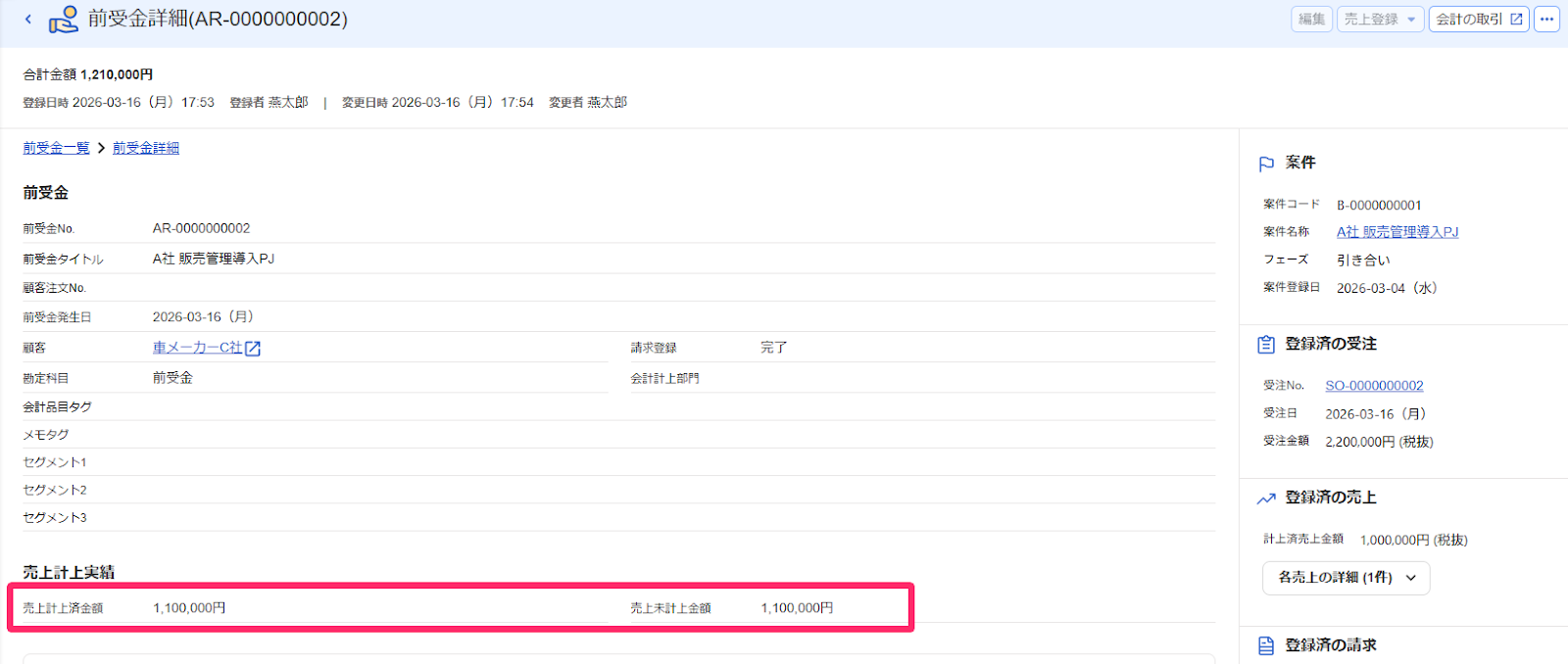This screenshot has height=664, width=1568.
Task: Click the back arrow beside 前受金詳細 title
Action: pyautogui.click(x=28, y=19)
